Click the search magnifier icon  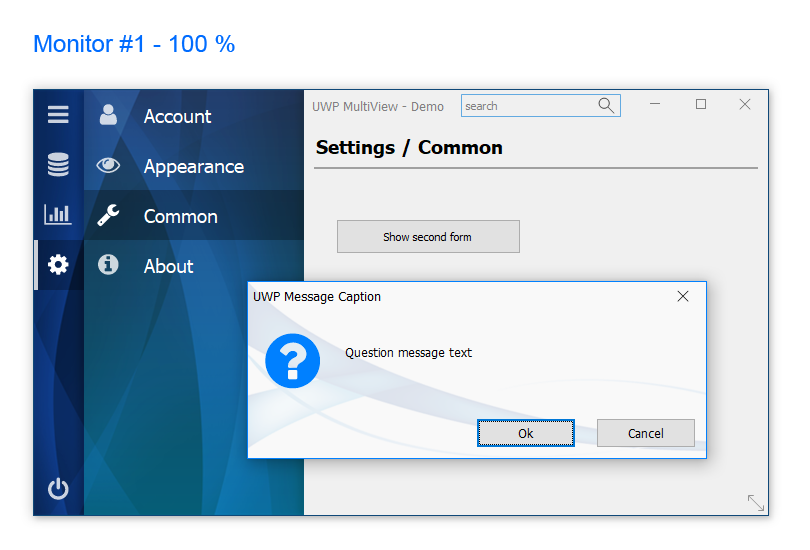[606, 105]
